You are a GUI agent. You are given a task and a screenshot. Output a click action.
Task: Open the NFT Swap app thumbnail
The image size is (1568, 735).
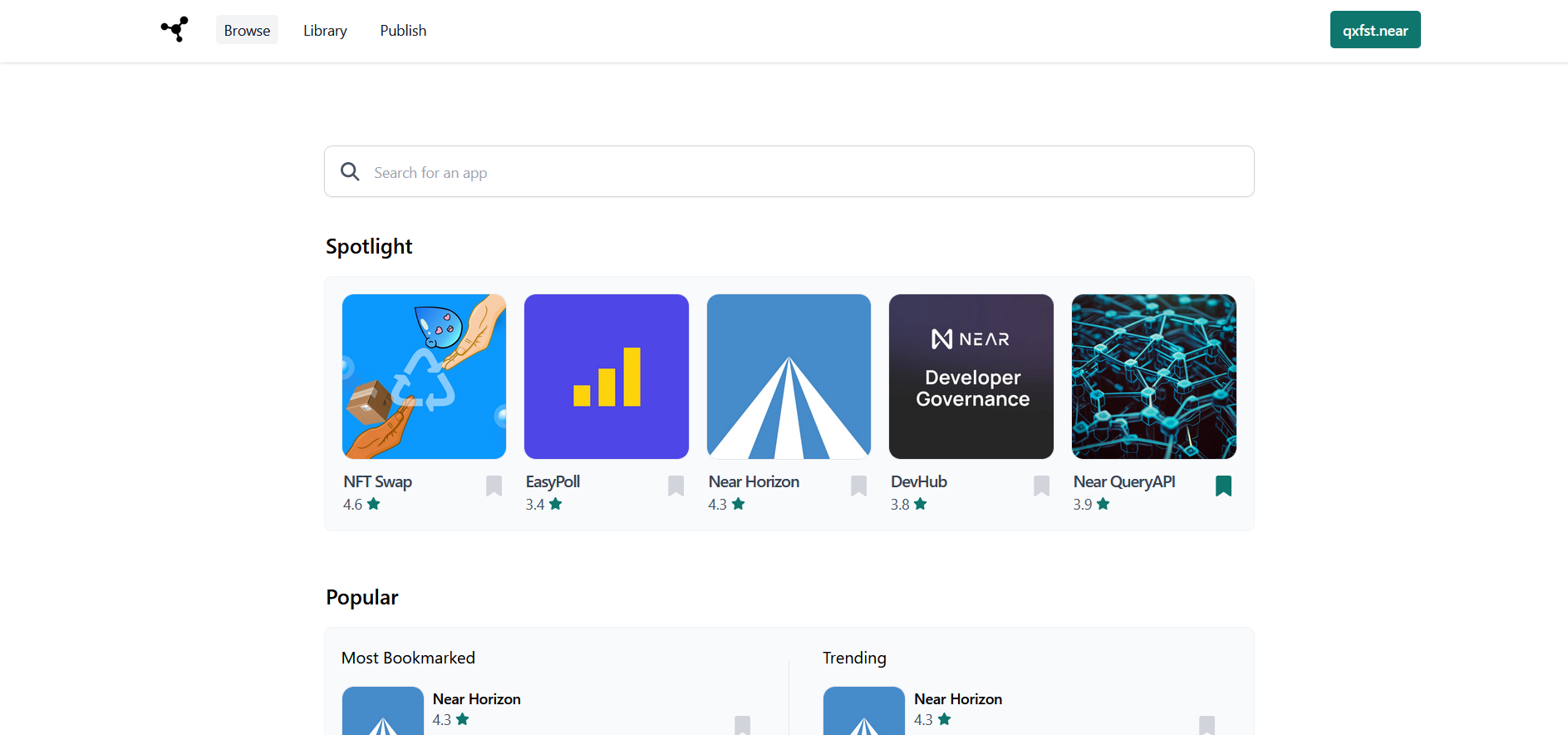[424, 377]
